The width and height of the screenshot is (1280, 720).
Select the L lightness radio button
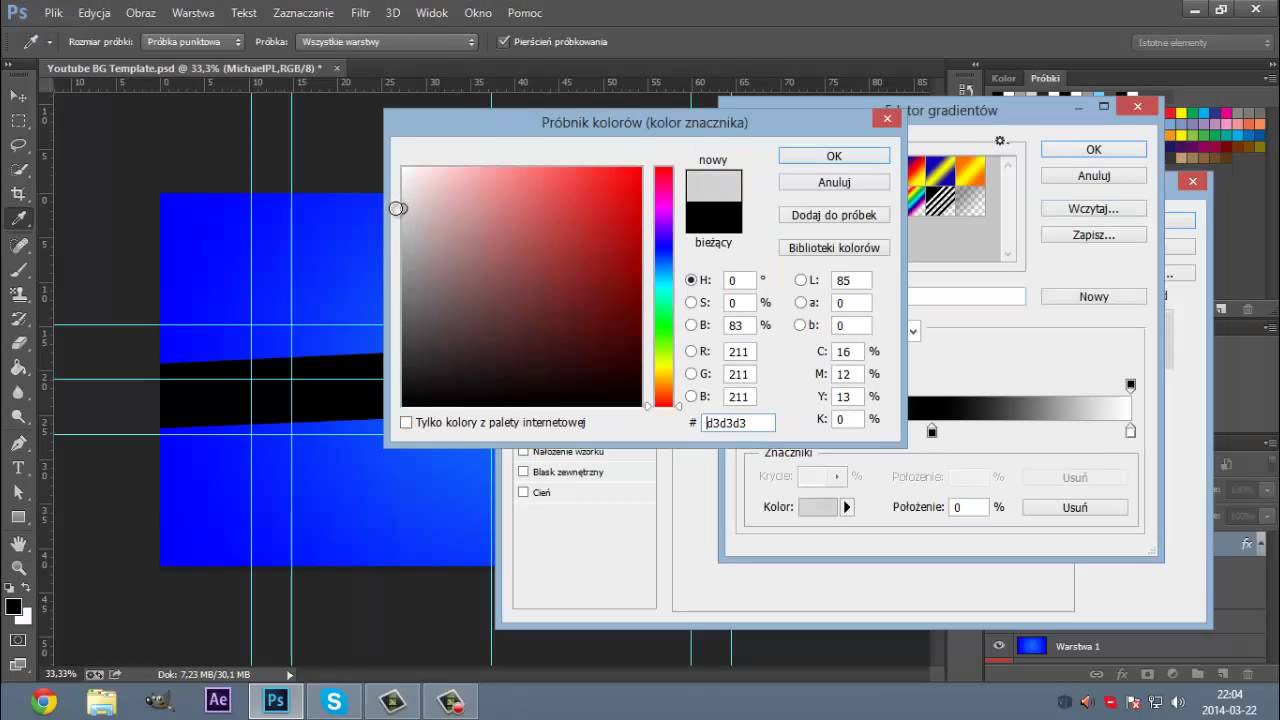click(800, 280)
